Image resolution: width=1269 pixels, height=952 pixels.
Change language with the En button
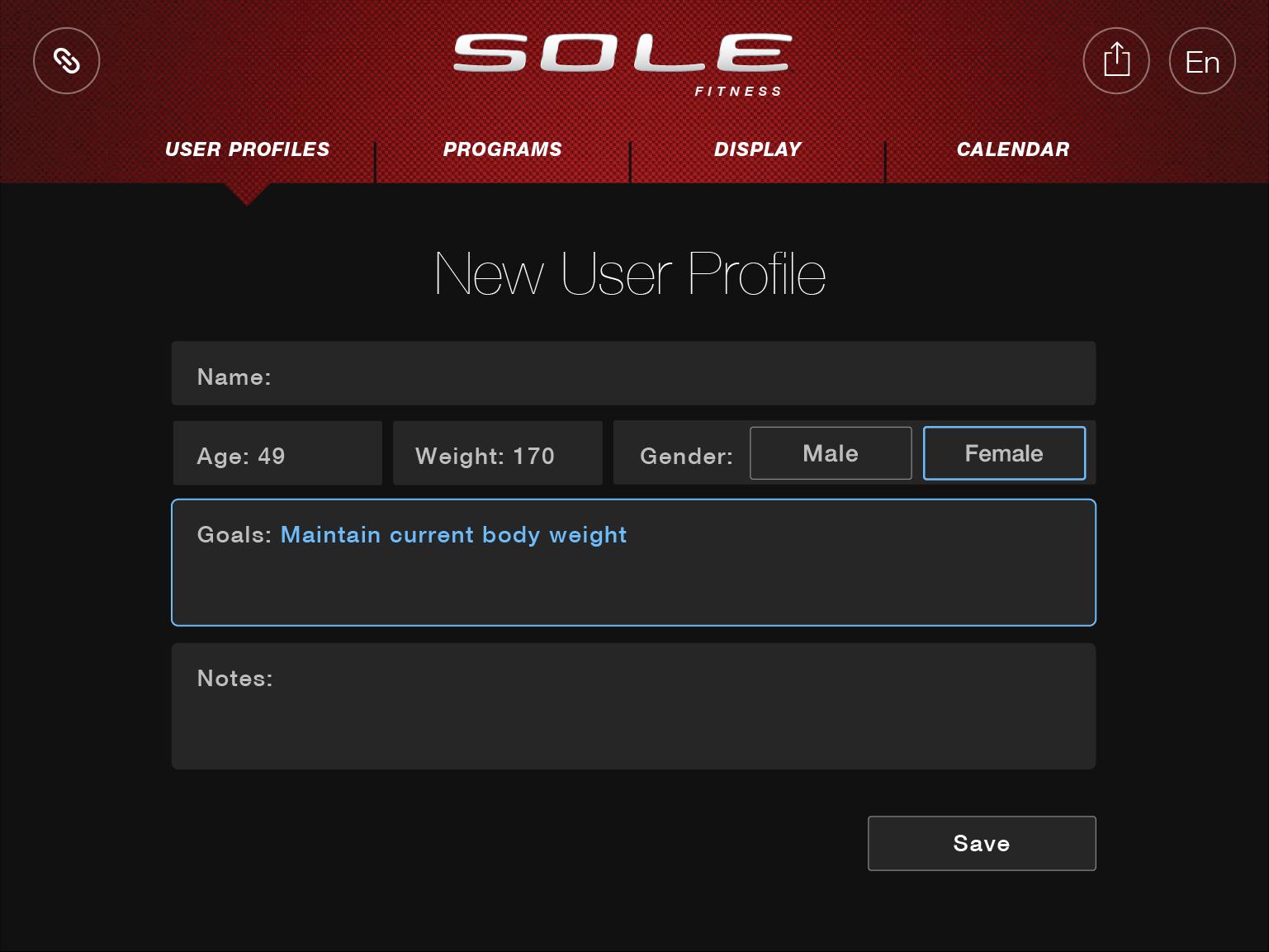[1202, 61]
